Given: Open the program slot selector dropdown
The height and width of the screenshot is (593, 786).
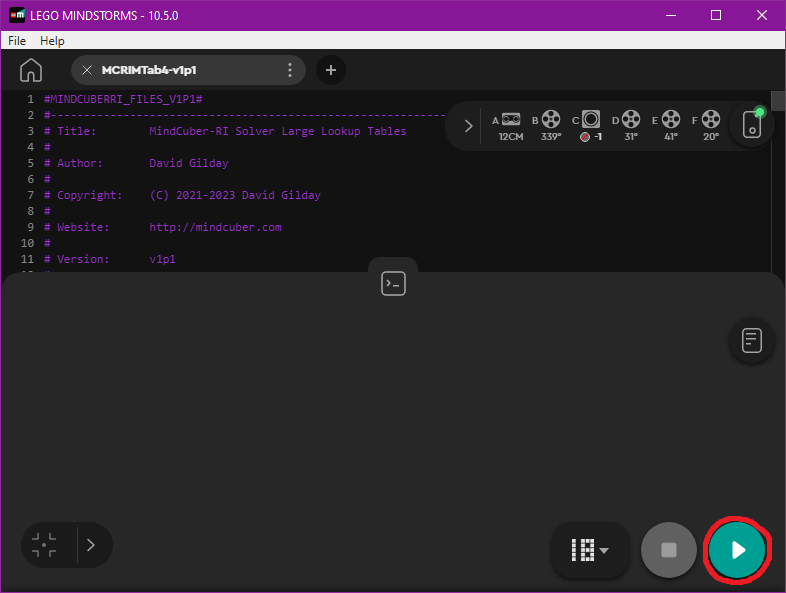Looking at the screenshot, I should [x=590, y=550].
